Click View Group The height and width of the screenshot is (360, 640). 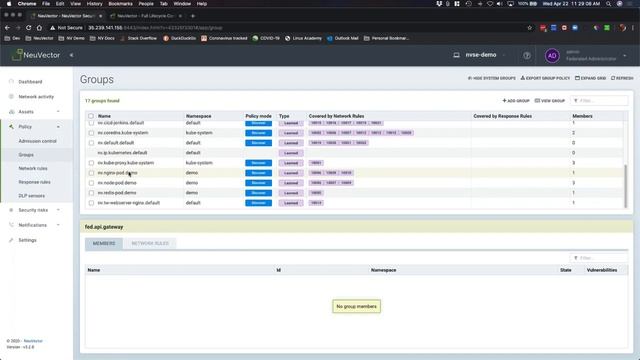click(549, 101)
